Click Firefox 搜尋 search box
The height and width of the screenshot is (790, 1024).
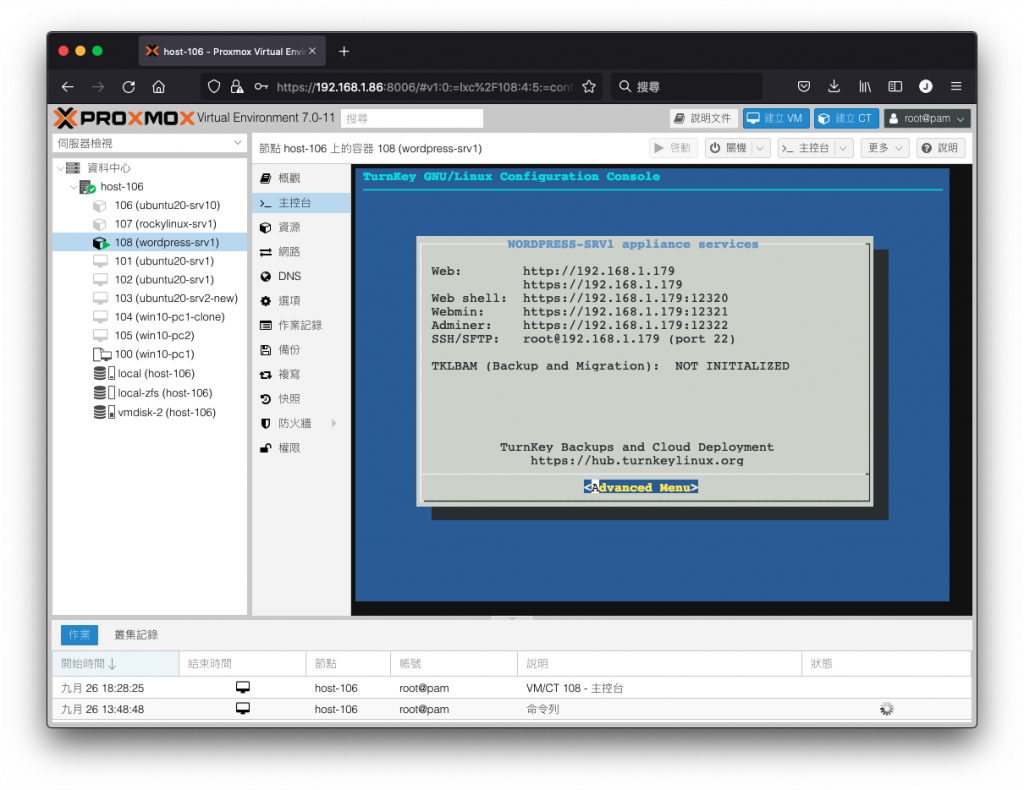pyautogui.click(x=686, y=87)
